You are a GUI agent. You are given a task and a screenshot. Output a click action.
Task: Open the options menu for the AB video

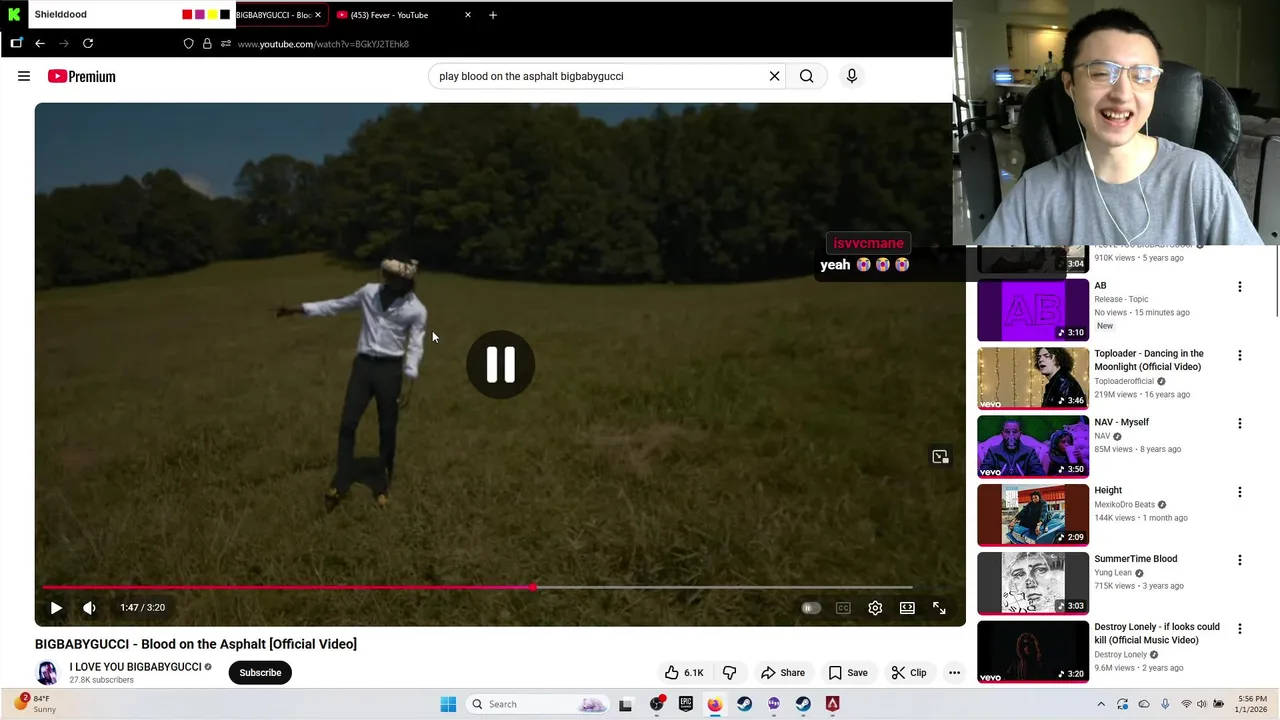[x=1240, y=287]
